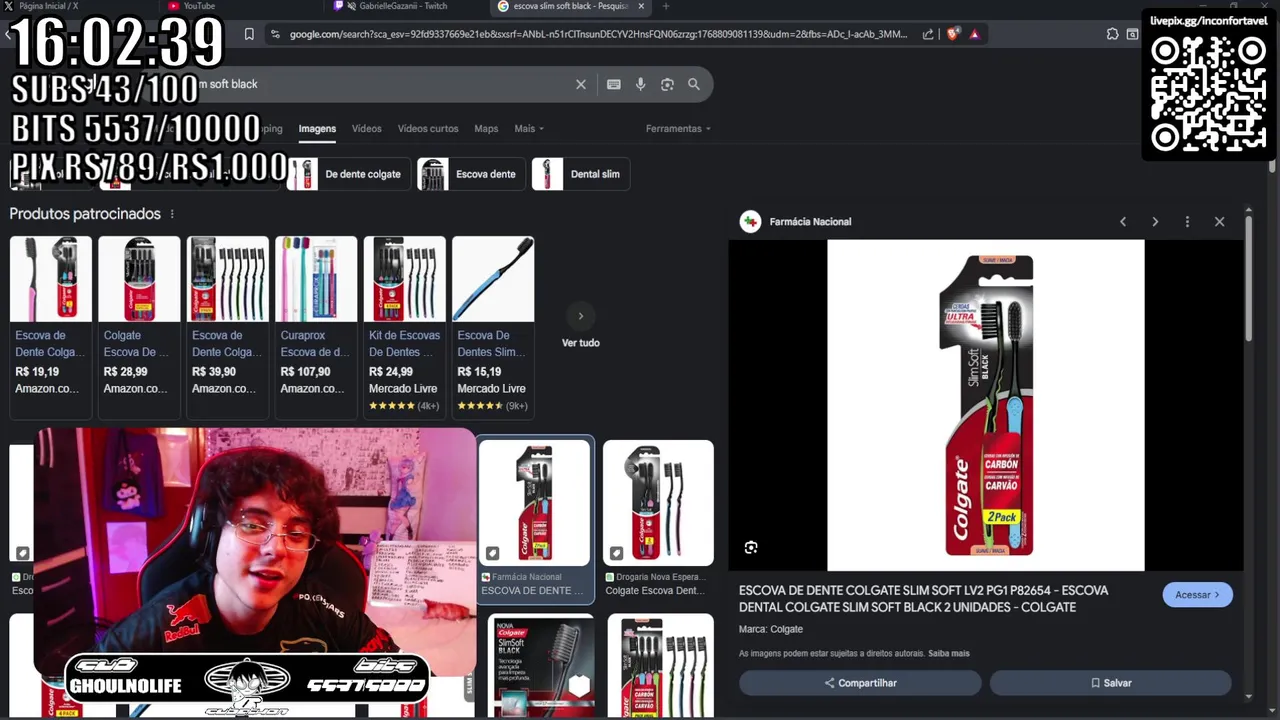This screenshot has height=720, width=1280.
Task: Open the site info icon beside URL
Action: click(x=275, y=34)
